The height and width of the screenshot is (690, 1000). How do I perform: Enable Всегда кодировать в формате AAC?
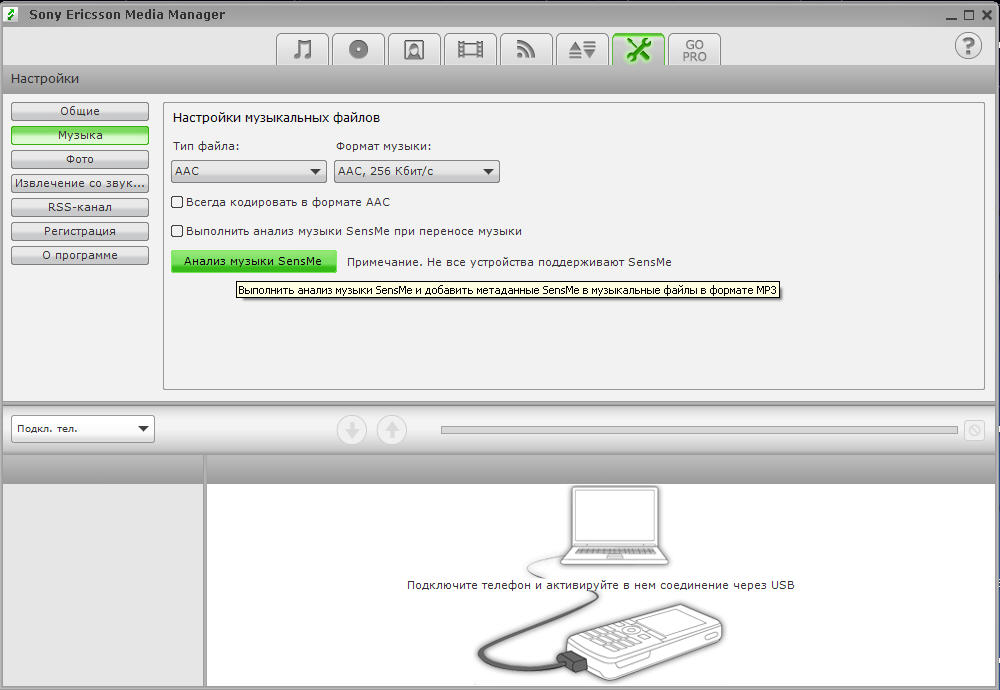pyautogui.click(x=177, y=202)
